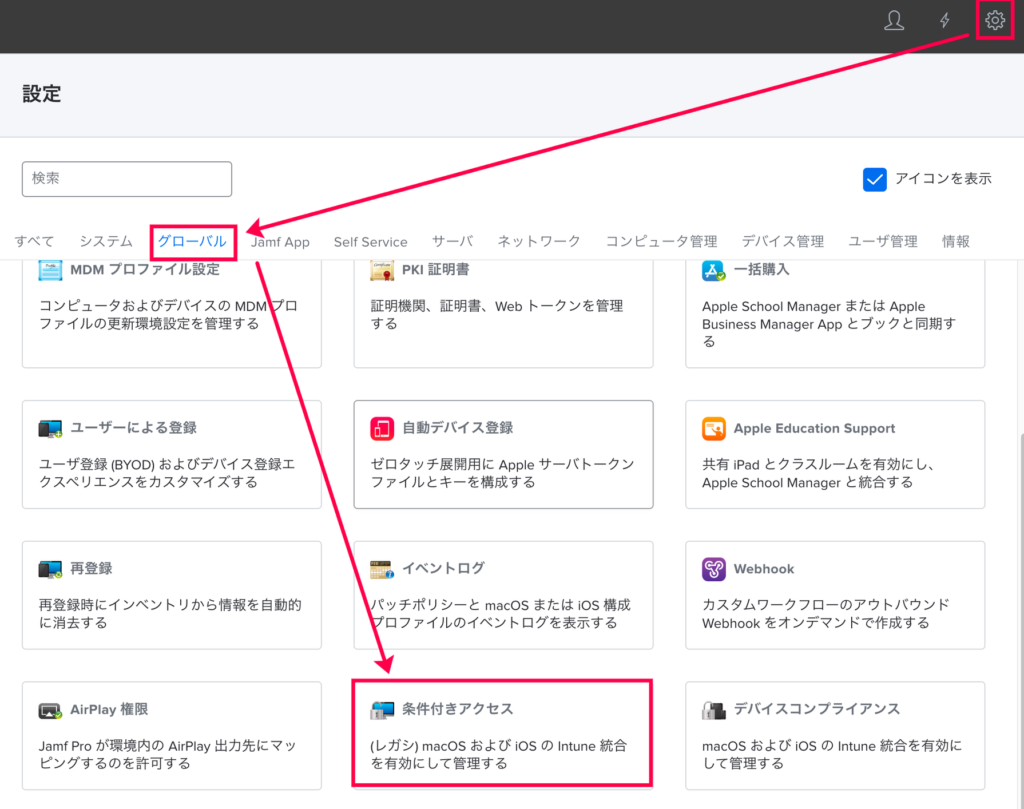Open the 再登録 settings title

click(x=91, y=569)
